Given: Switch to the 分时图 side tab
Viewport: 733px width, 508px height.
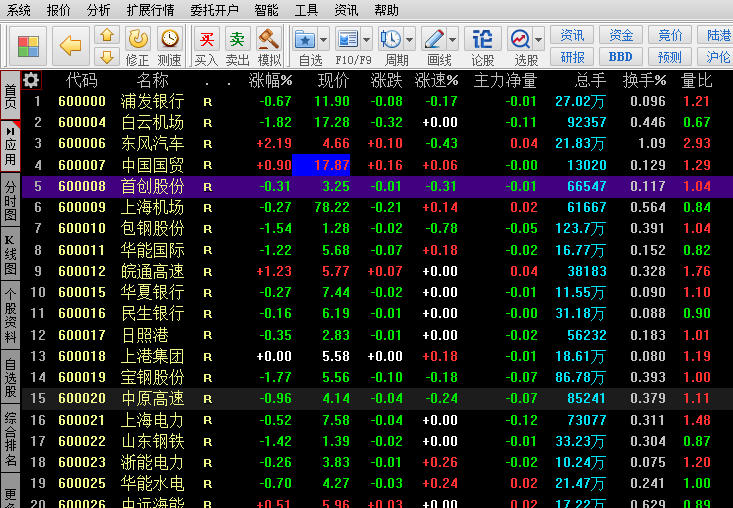Looking at the screenshot, I should point(10,200).
